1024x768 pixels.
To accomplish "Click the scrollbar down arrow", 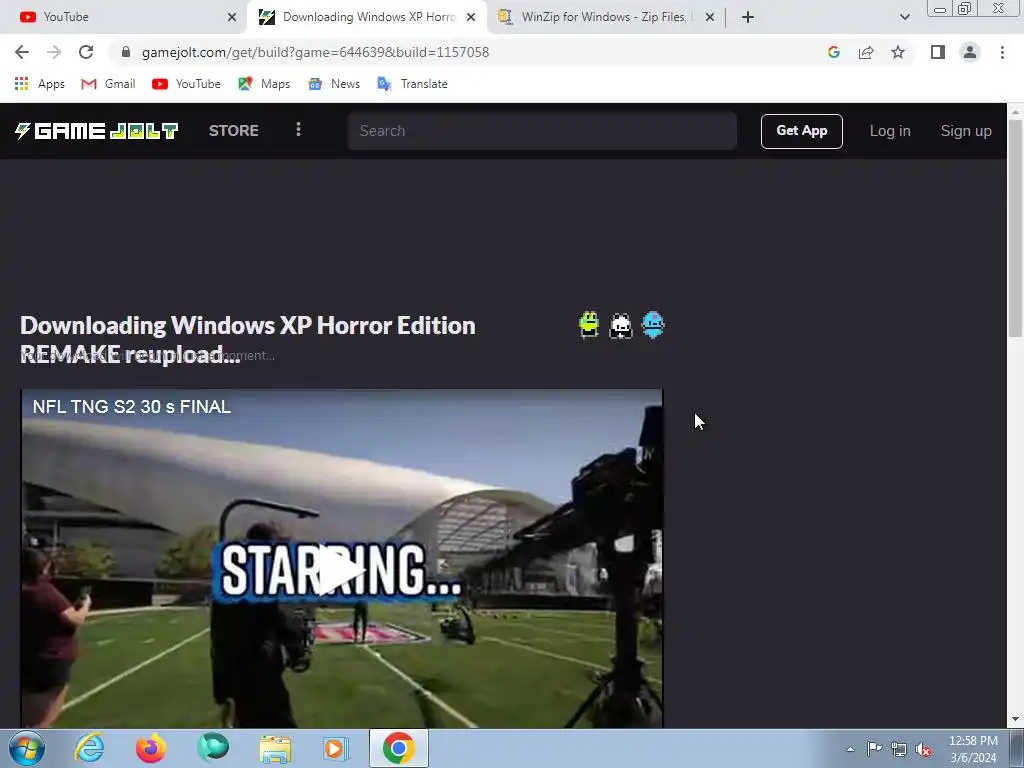I will tap(1015, 719).
